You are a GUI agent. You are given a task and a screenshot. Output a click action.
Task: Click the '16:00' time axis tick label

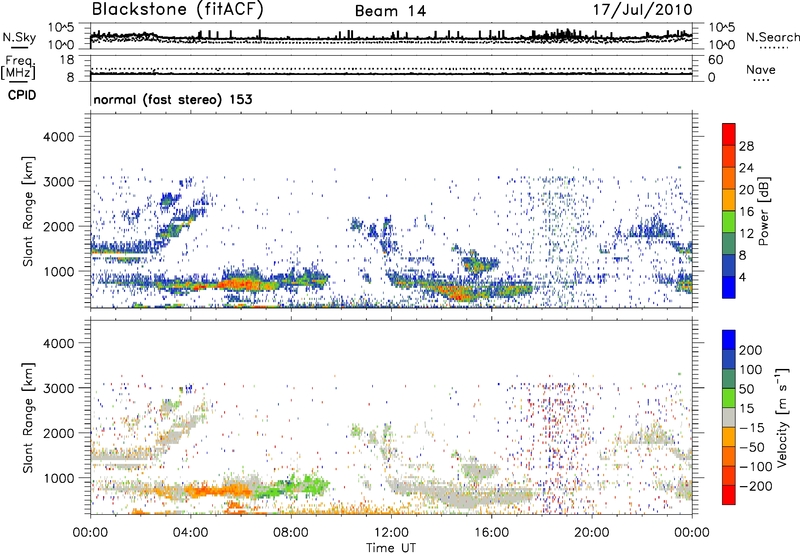click(491, 533)
